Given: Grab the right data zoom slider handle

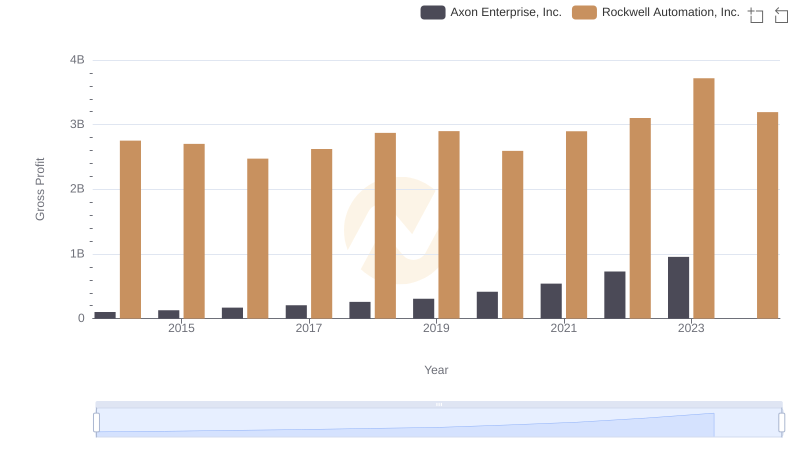Looking at the screenshot, I should point(781,423).
